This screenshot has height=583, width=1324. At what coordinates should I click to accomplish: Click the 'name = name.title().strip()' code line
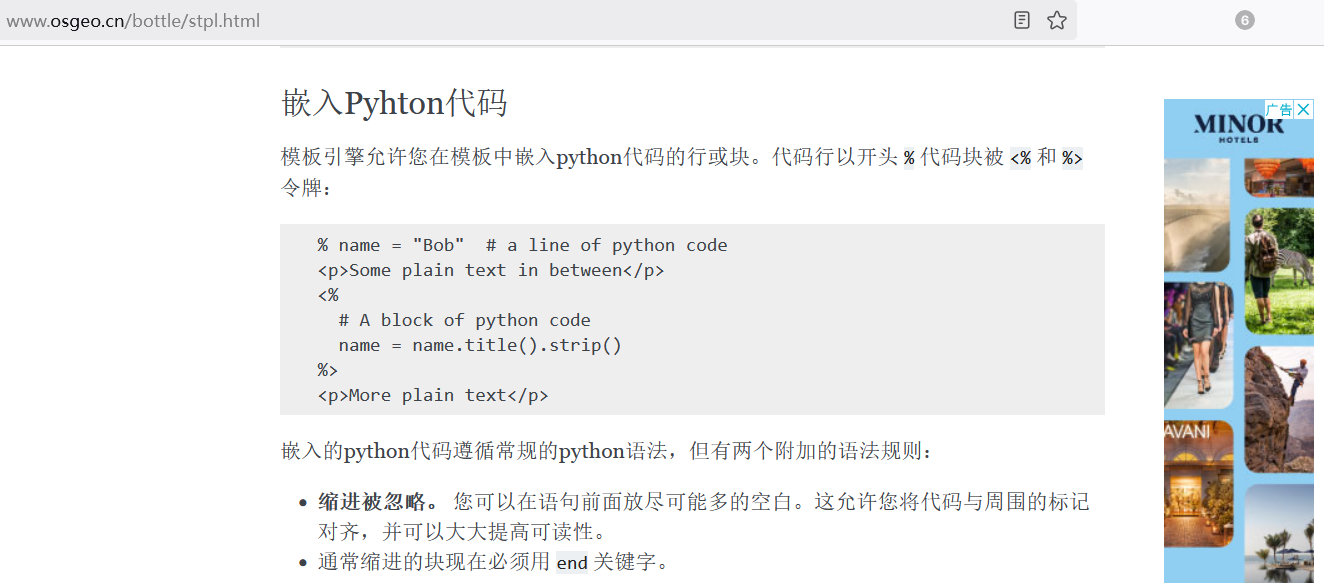[x=480, y=345]
